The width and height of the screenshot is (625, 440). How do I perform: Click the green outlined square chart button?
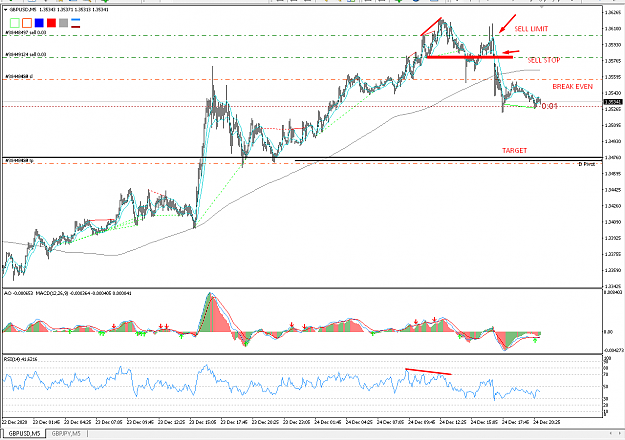(15, 23)
